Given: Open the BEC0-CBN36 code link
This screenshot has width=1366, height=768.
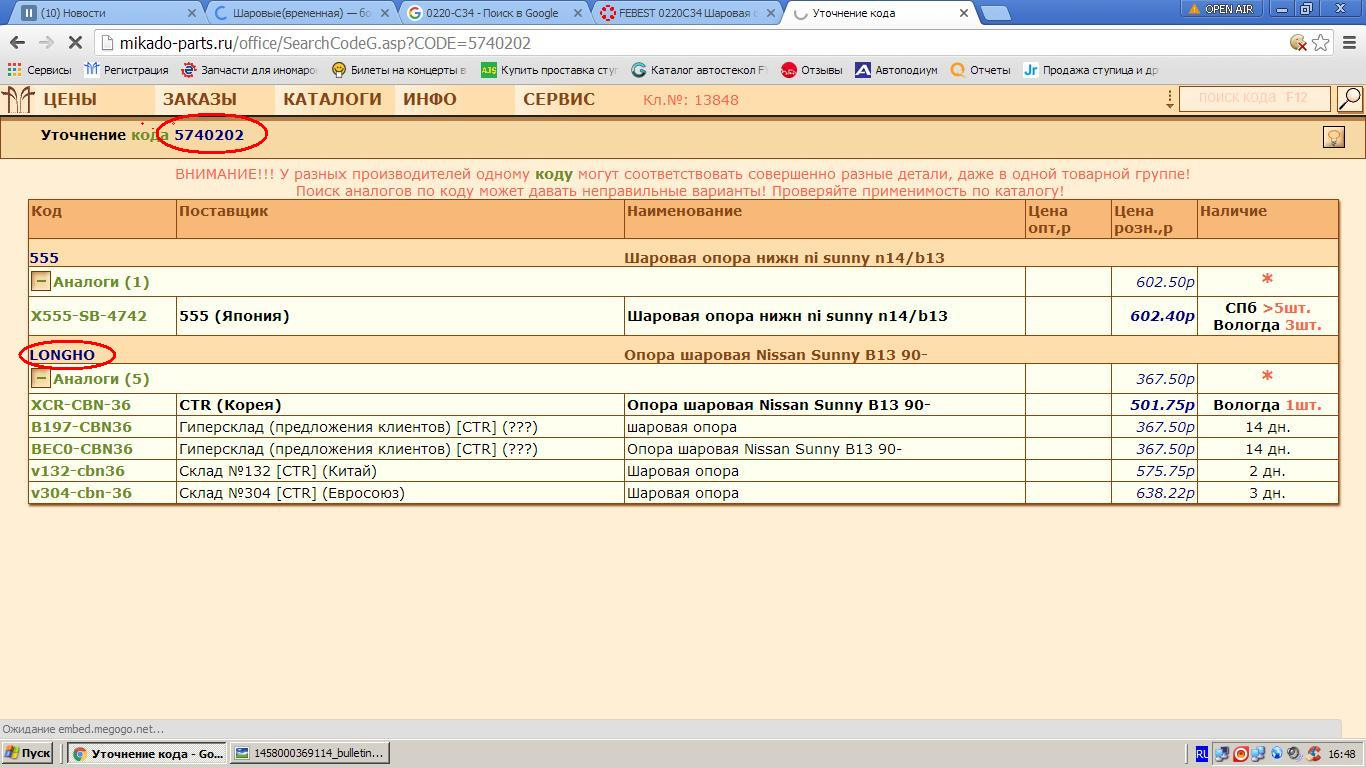Looking at the screenshot, I should pyautogui.click(x=82, y=449).
